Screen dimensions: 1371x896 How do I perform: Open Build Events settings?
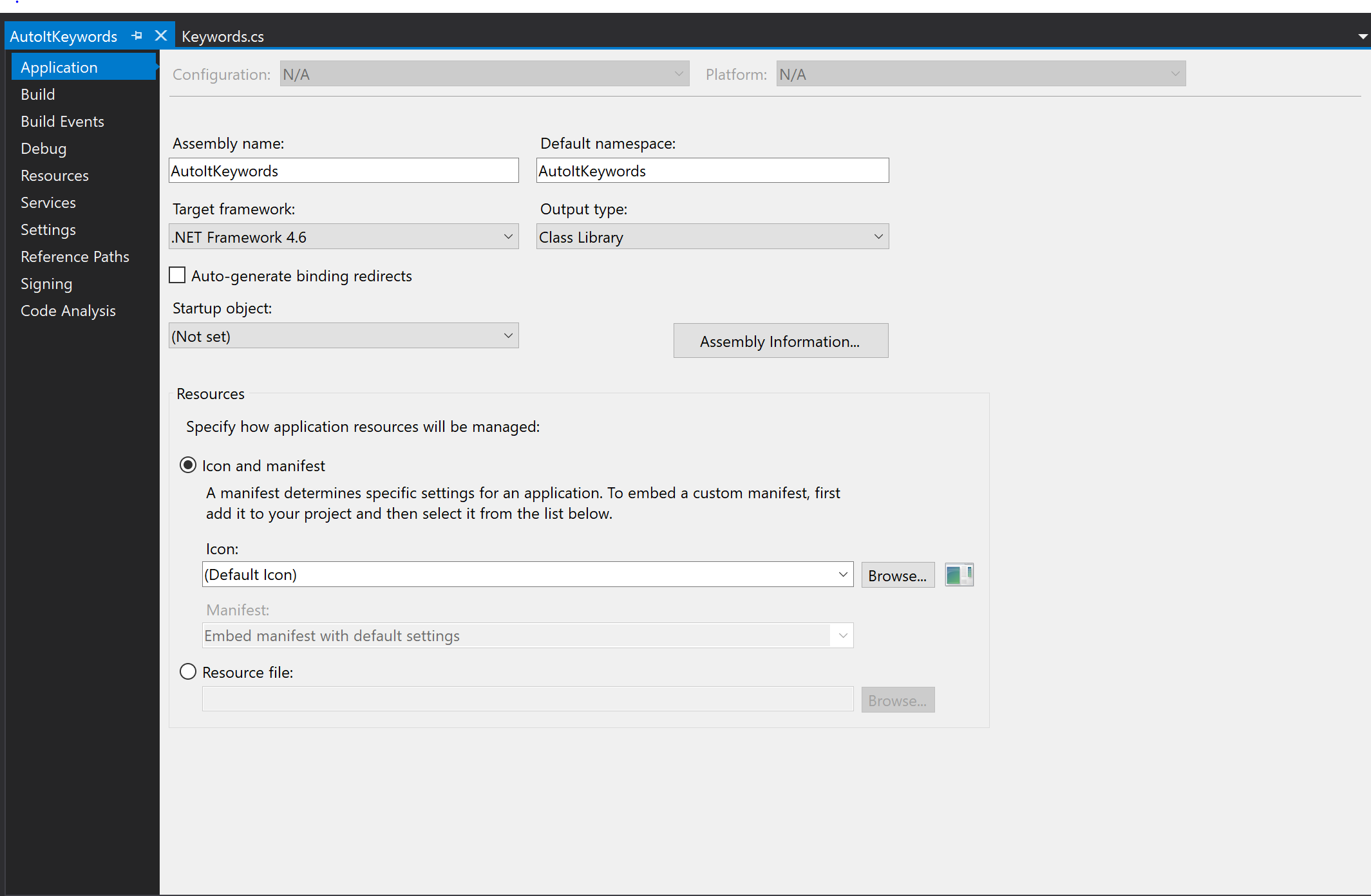click(x=63, y=121)
